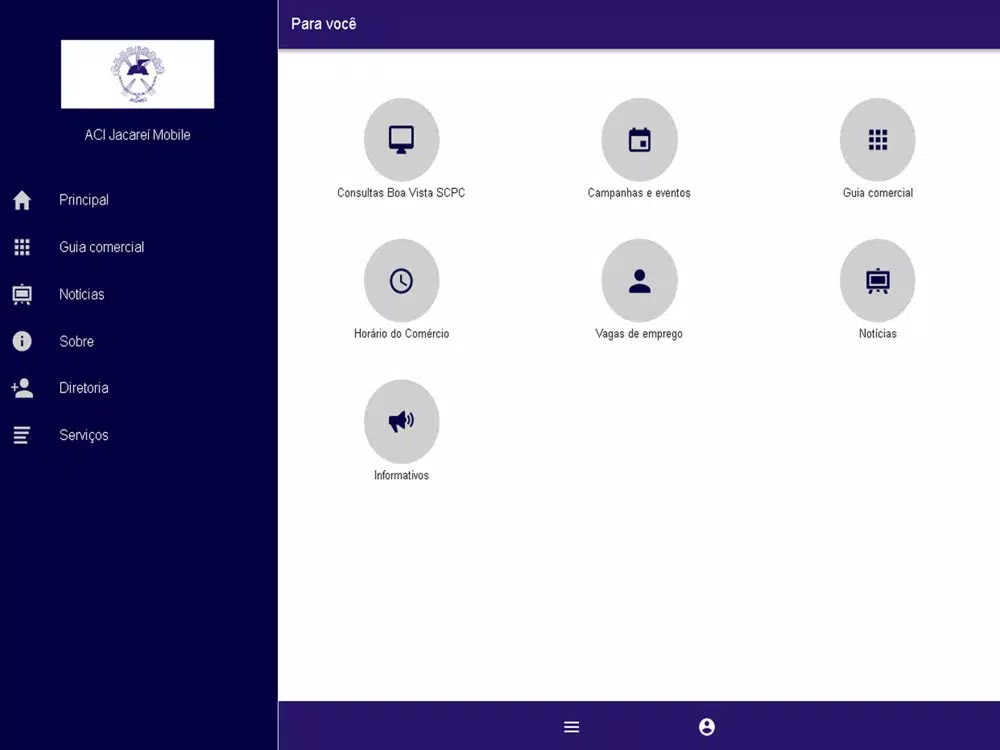Click the home icon in the sidebar

click(22, 200)
